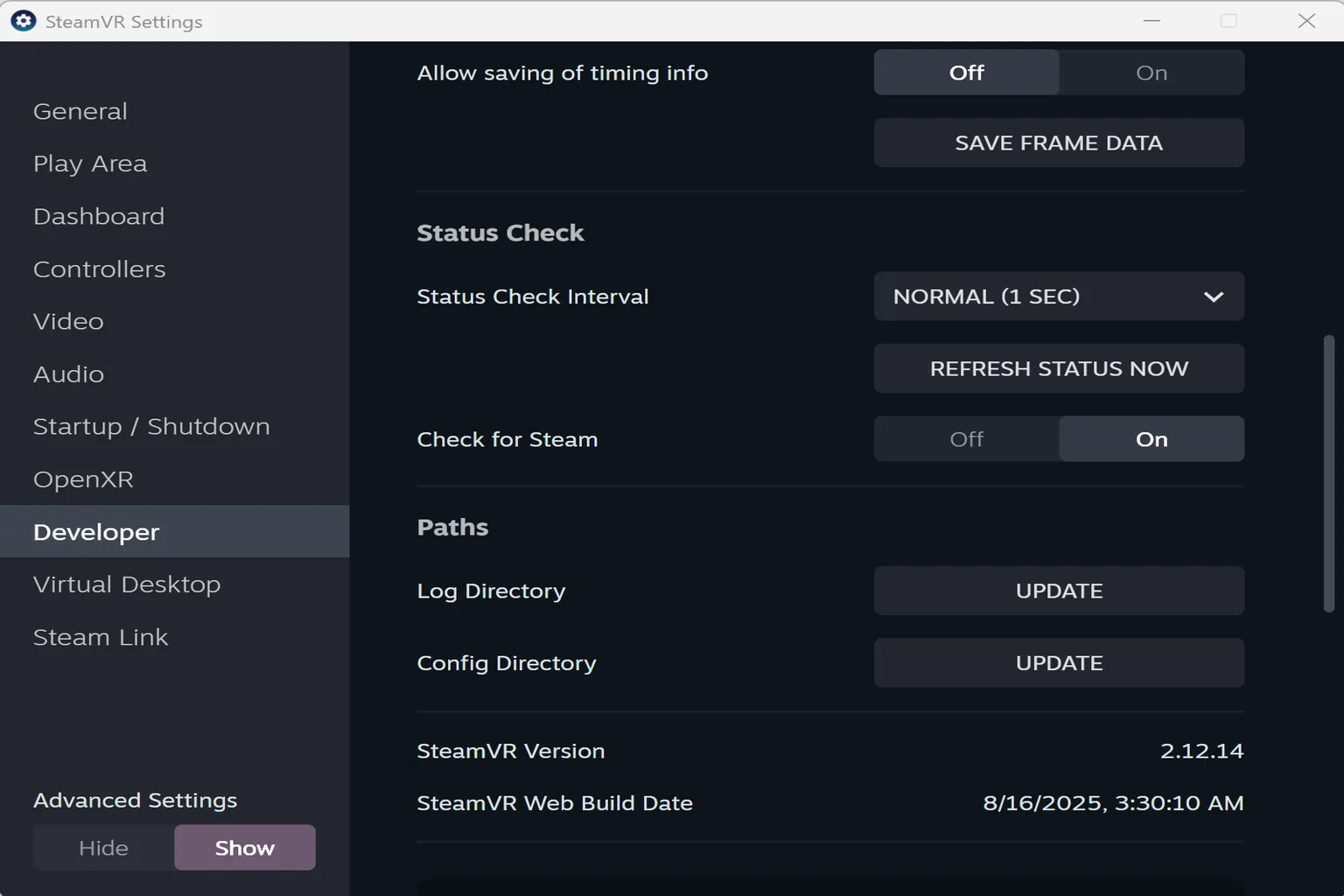Open Virtual Desktop settings
The image size is (1344, 896).
[175, 584]
